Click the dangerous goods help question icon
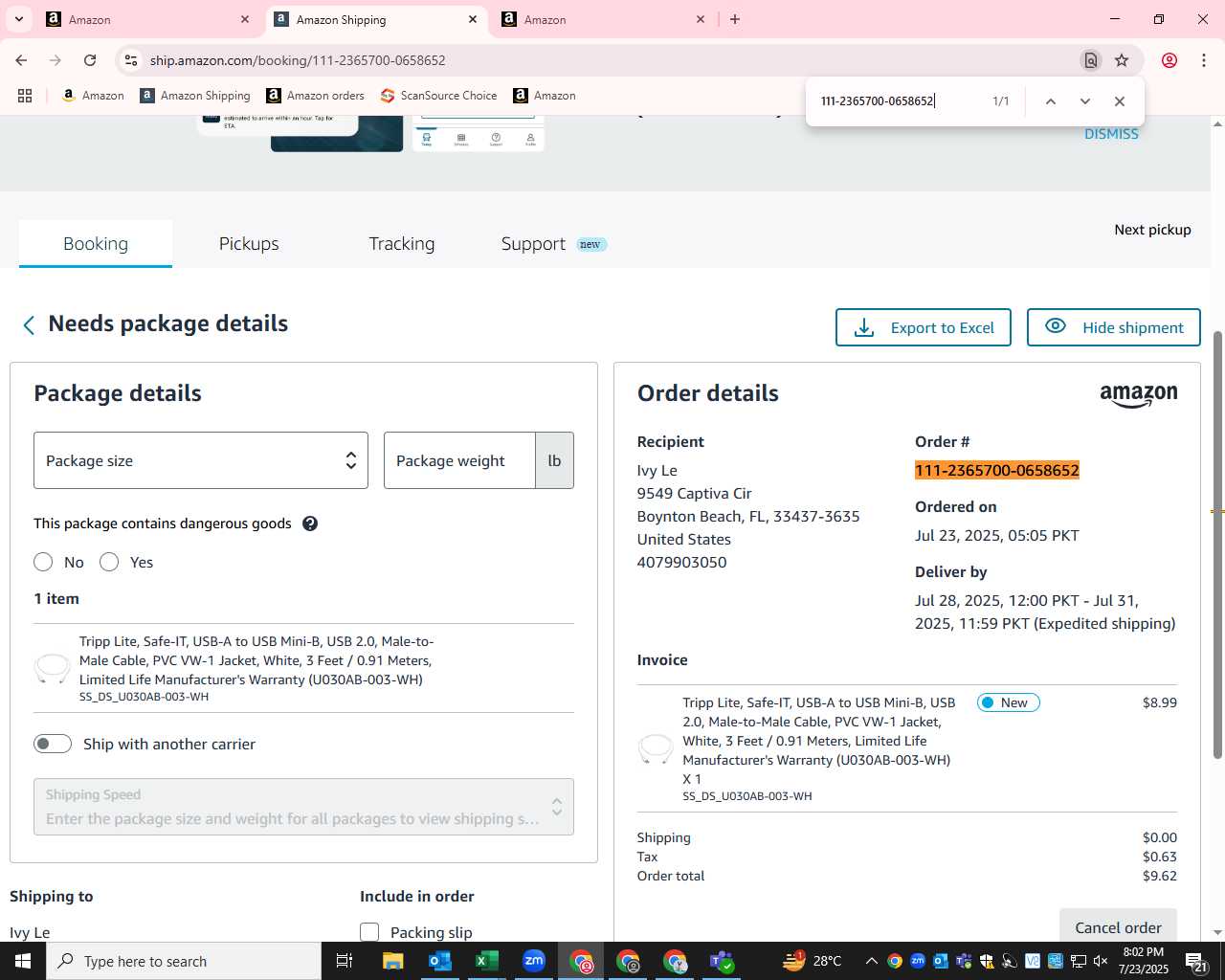This screenshot has height=980, width=1225. coord(310,523)
